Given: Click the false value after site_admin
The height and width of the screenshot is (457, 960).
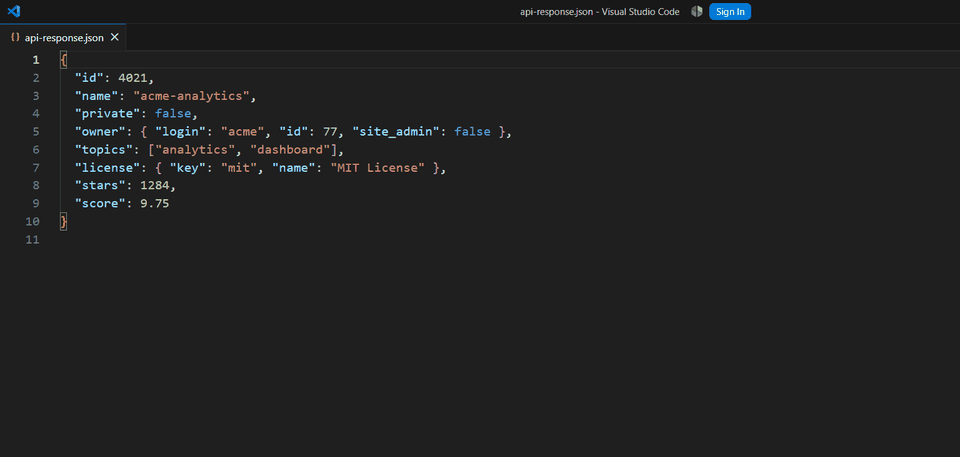Looking at the screenshot, I should point(471,132).
